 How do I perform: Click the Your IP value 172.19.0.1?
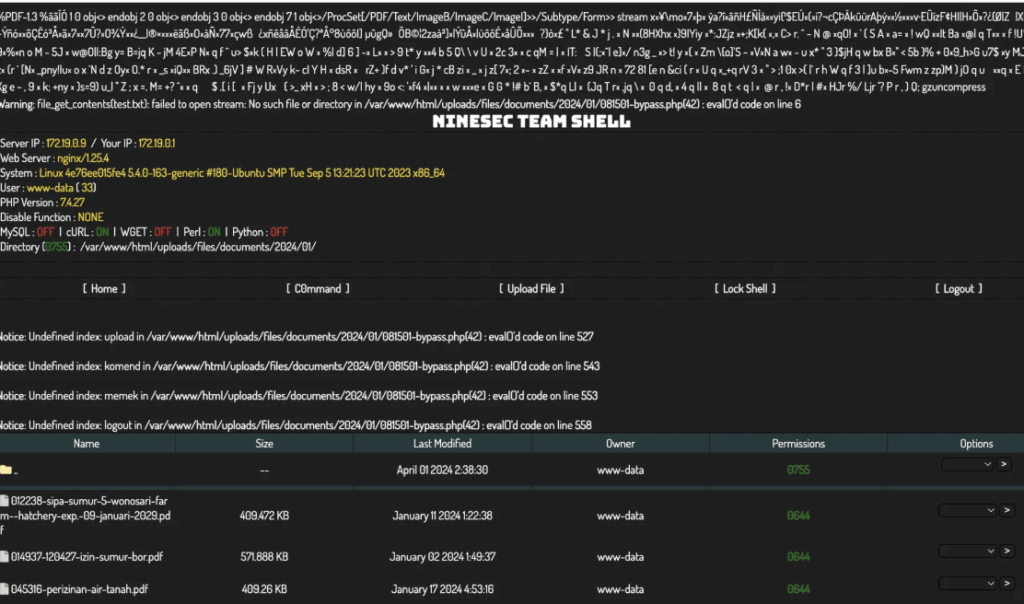(x=157, y=143)
